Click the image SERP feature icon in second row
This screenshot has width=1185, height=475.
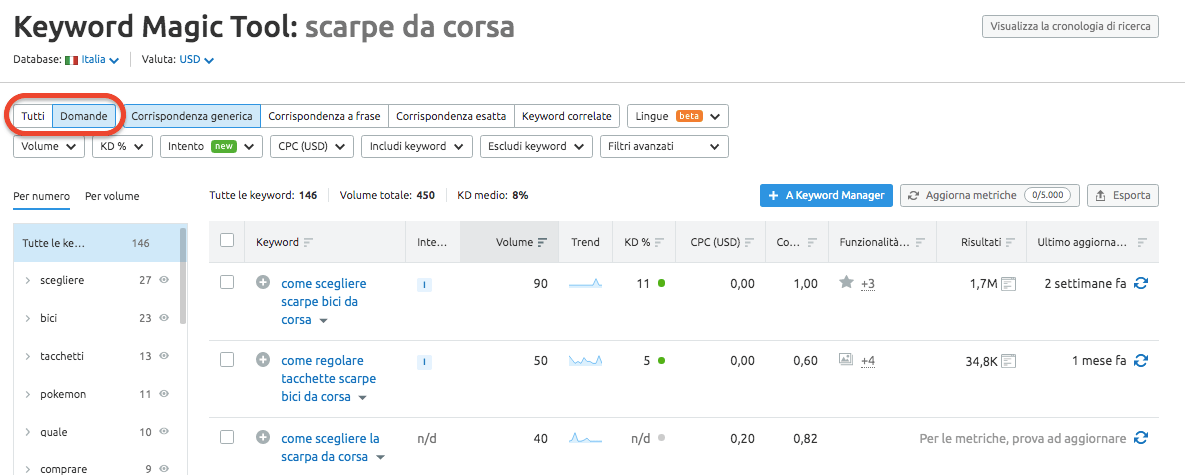tap(846, 360)
